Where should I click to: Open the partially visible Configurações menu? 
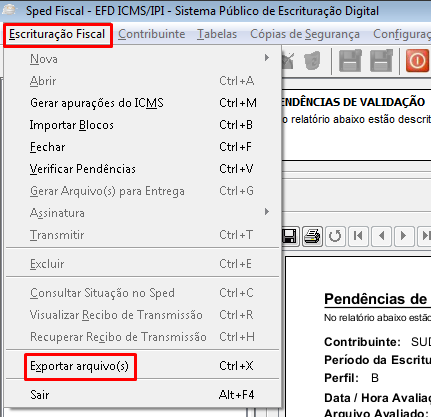(402, 34)
